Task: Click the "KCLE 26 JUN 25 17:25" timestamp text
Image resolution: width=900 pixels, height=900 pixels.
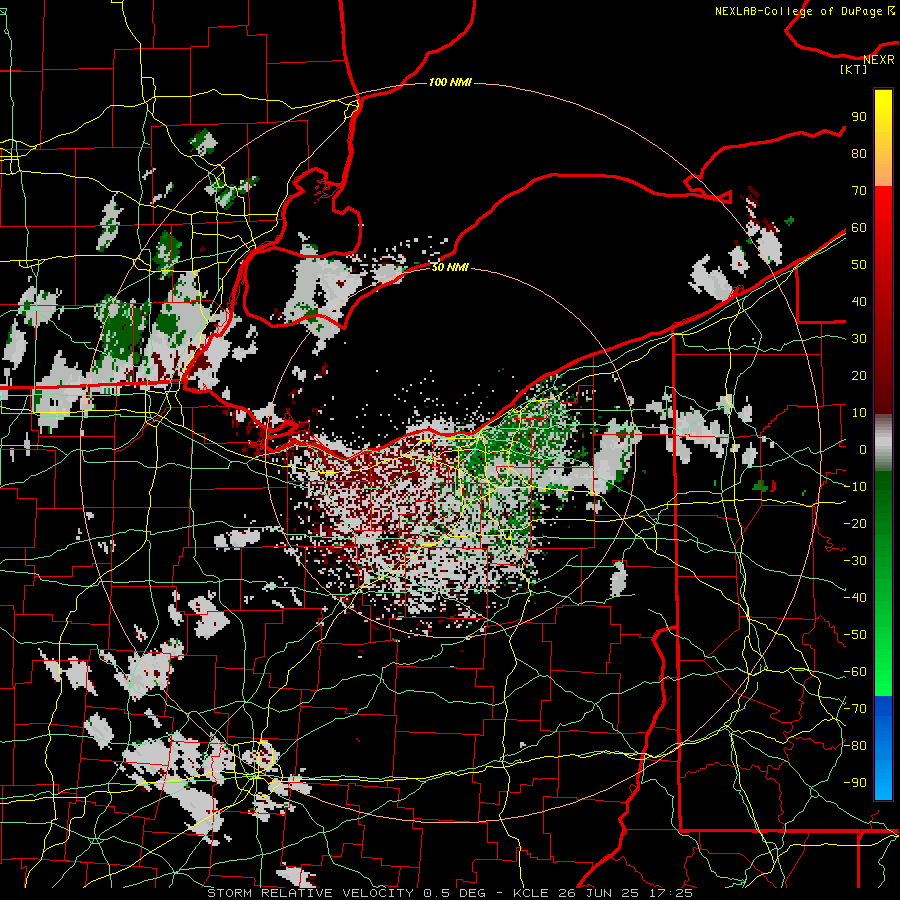Action: pyautogui.click(x=603, y=893)
